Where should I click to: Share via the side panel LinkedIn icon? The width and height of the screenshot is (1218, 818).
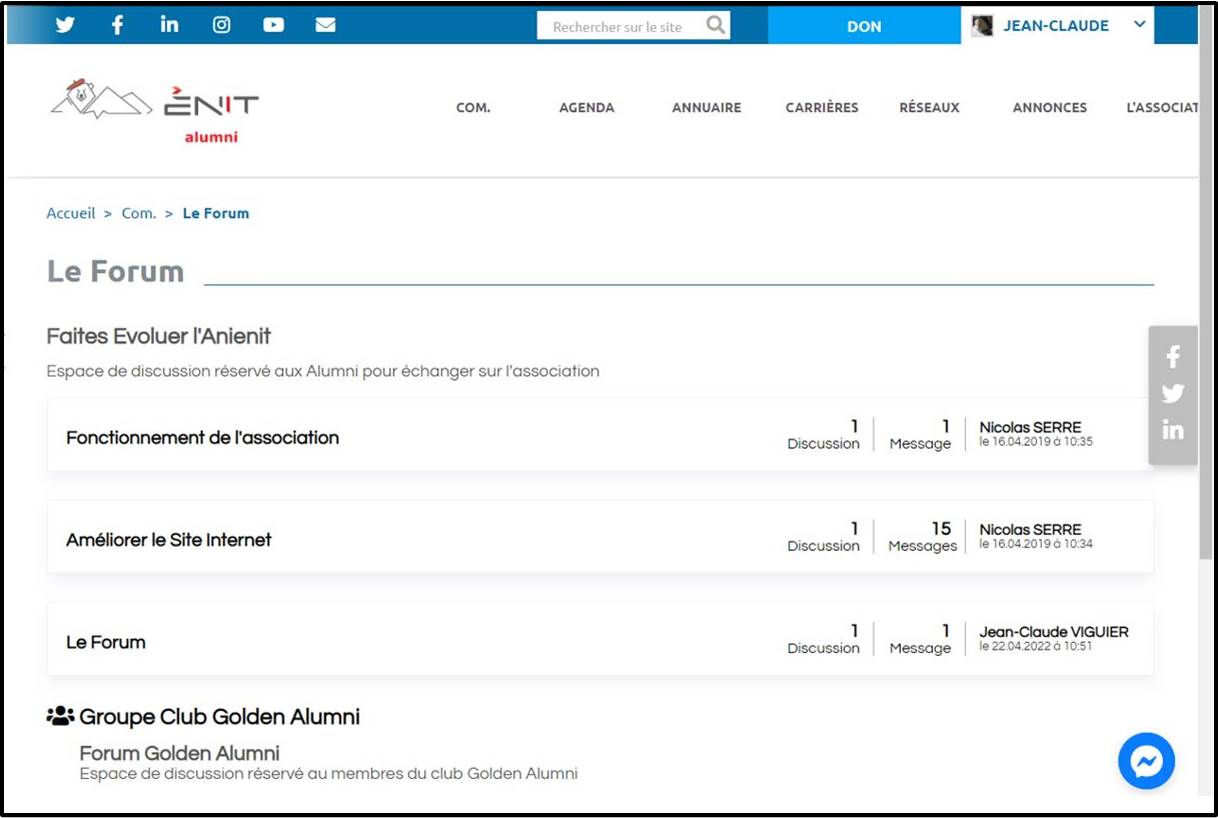(x=1173, y=430)
